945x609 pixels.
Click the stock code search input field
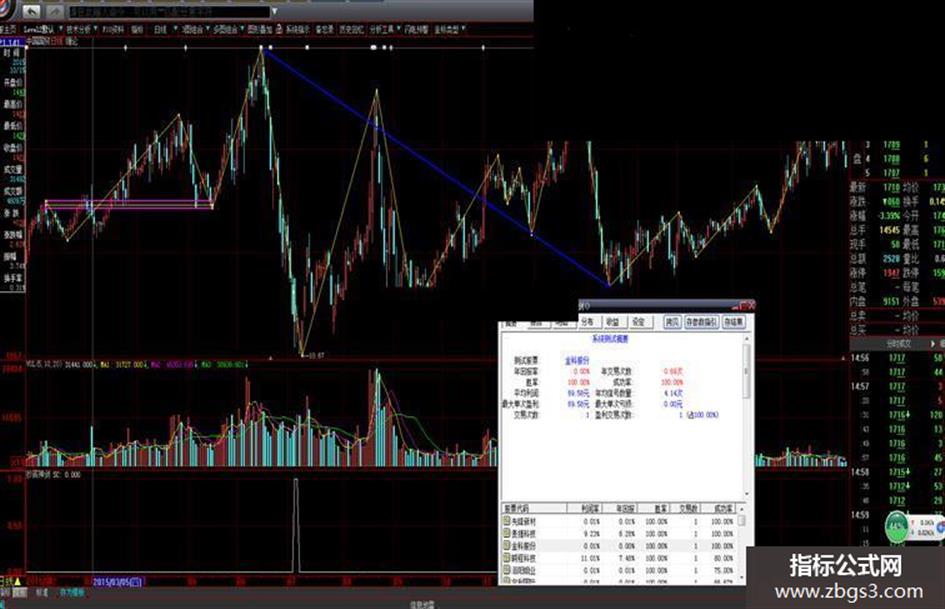pyautogui.click(x=169, y=11)
